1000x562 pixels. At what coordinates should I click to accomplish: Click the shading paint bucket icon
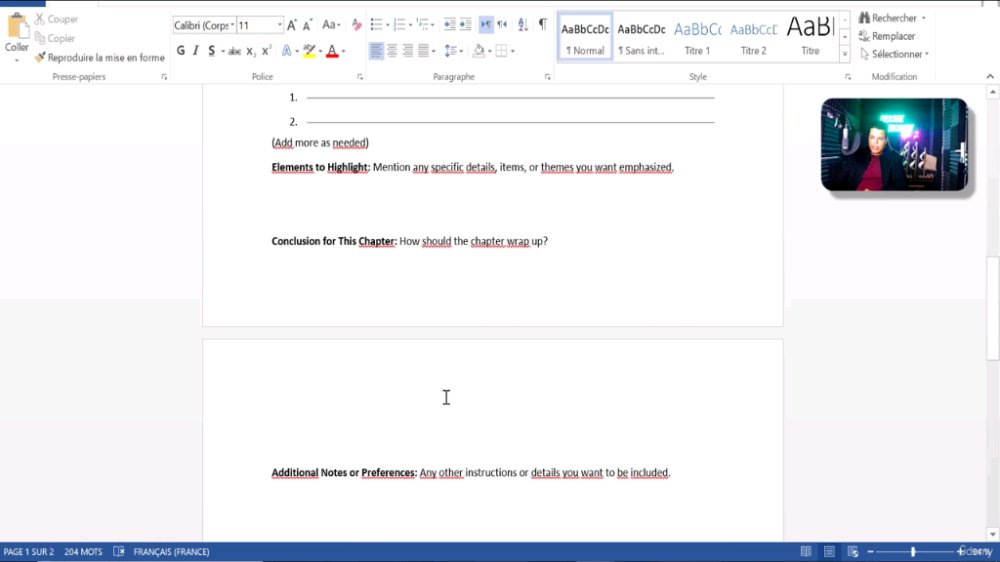click(x=478, y=51)
